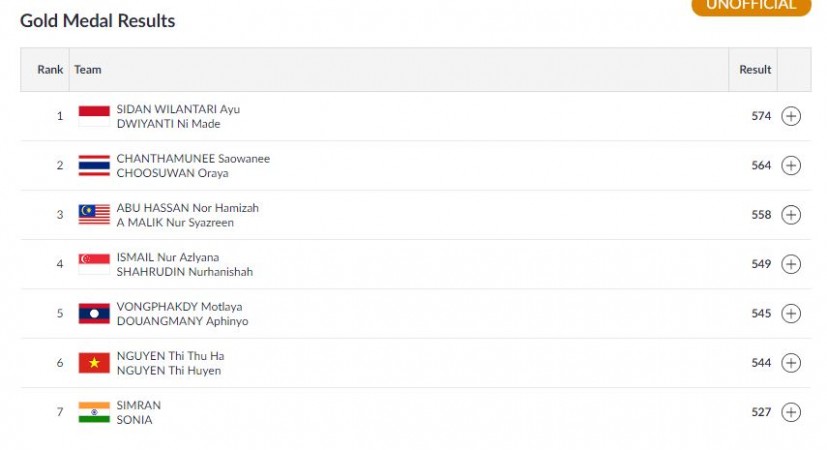Expand the Vietnam team row scoring 544
The image size is (827, 450).
791,363
